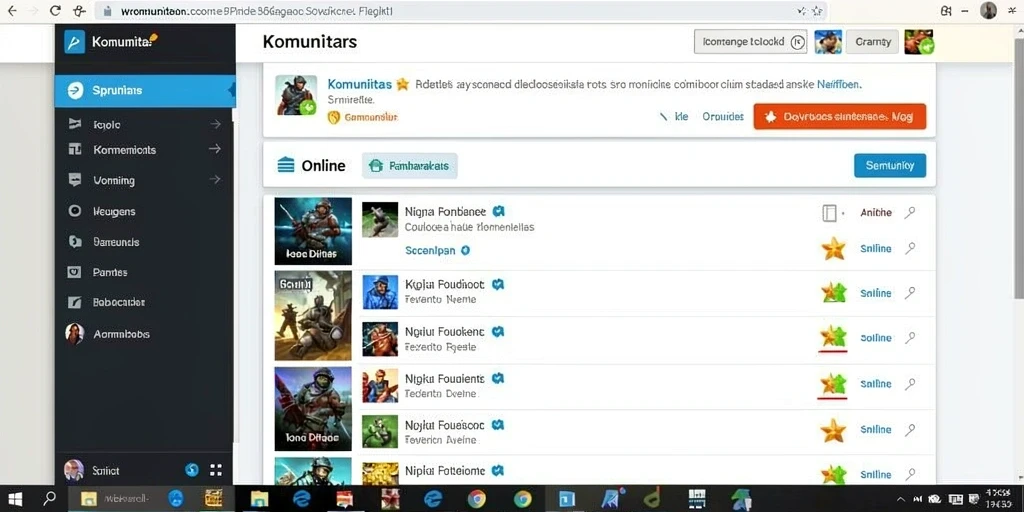Click the verified badge next to Kjqlui Foudhoot
This screenshot has height=512, width=1024.
click(498, 285)
